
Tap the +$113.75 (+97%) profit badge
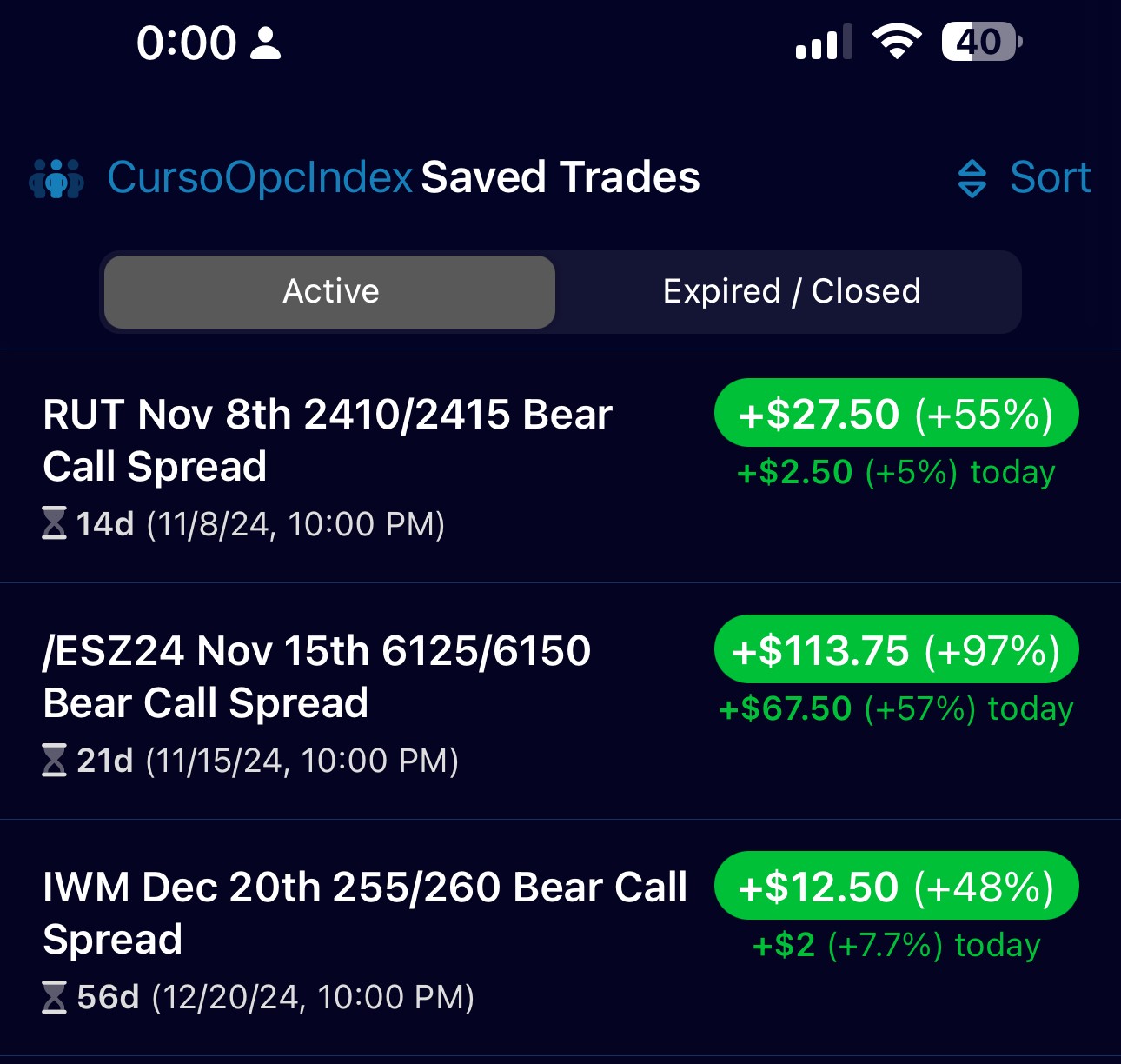[x=896, y=650]
